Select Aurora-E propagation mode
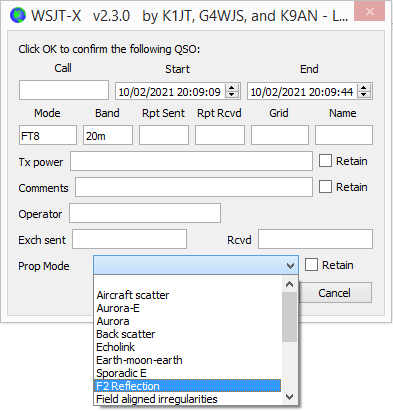 (188, 308)
